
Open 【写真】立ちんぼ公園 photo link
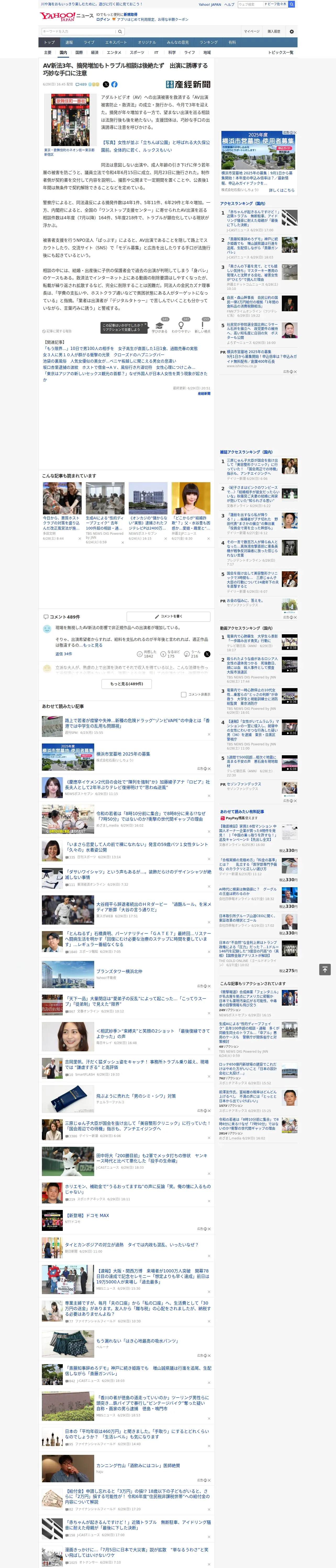[x=155, y=146]
